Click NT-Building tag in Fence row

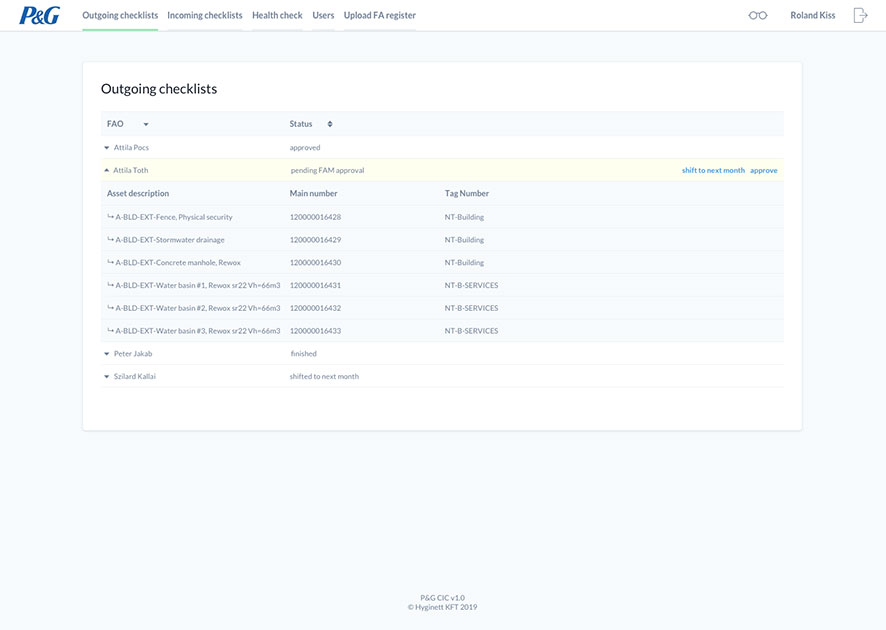[464, 217]
